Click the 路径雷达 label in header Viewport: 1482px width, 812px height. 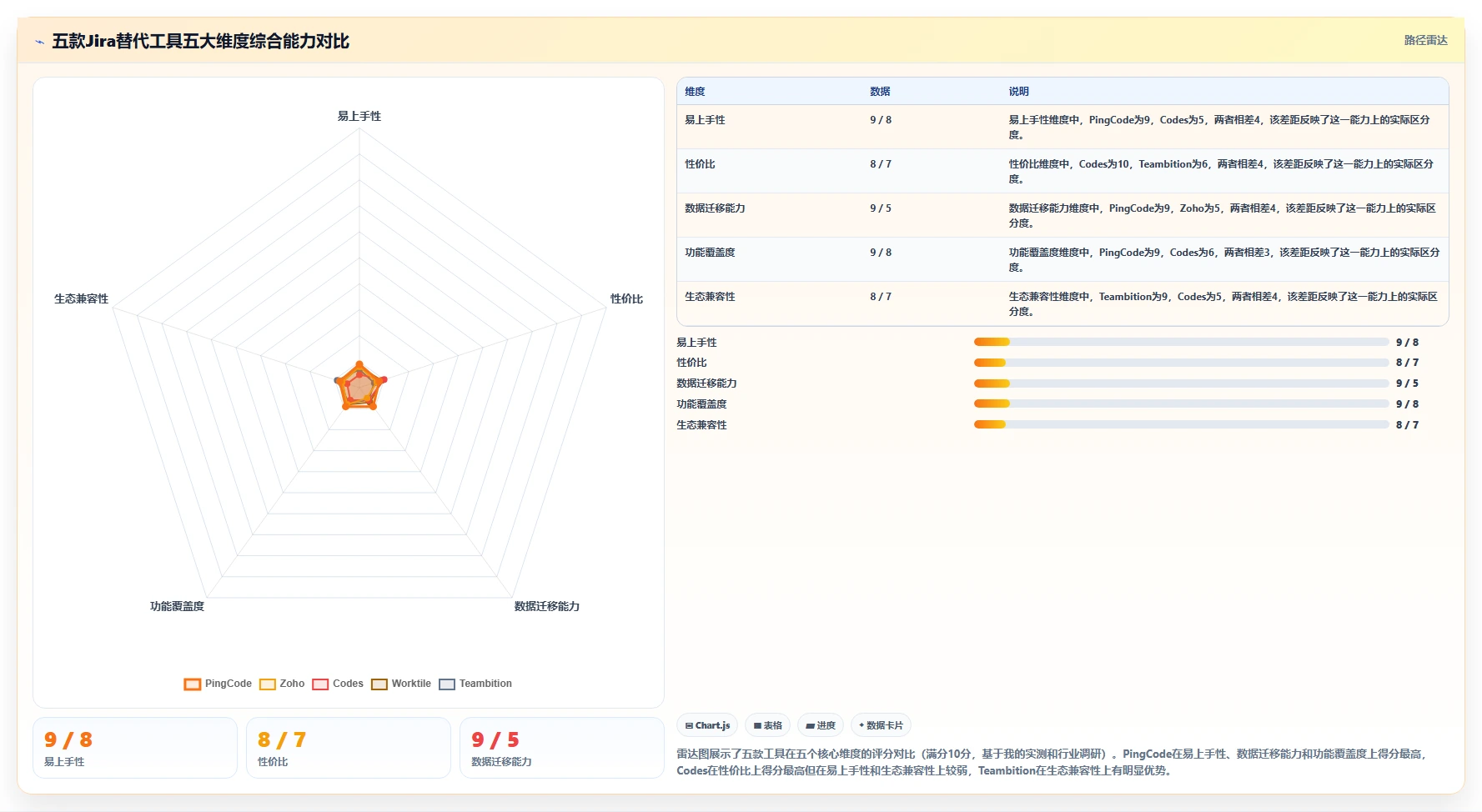click(x=1425, y=40)
